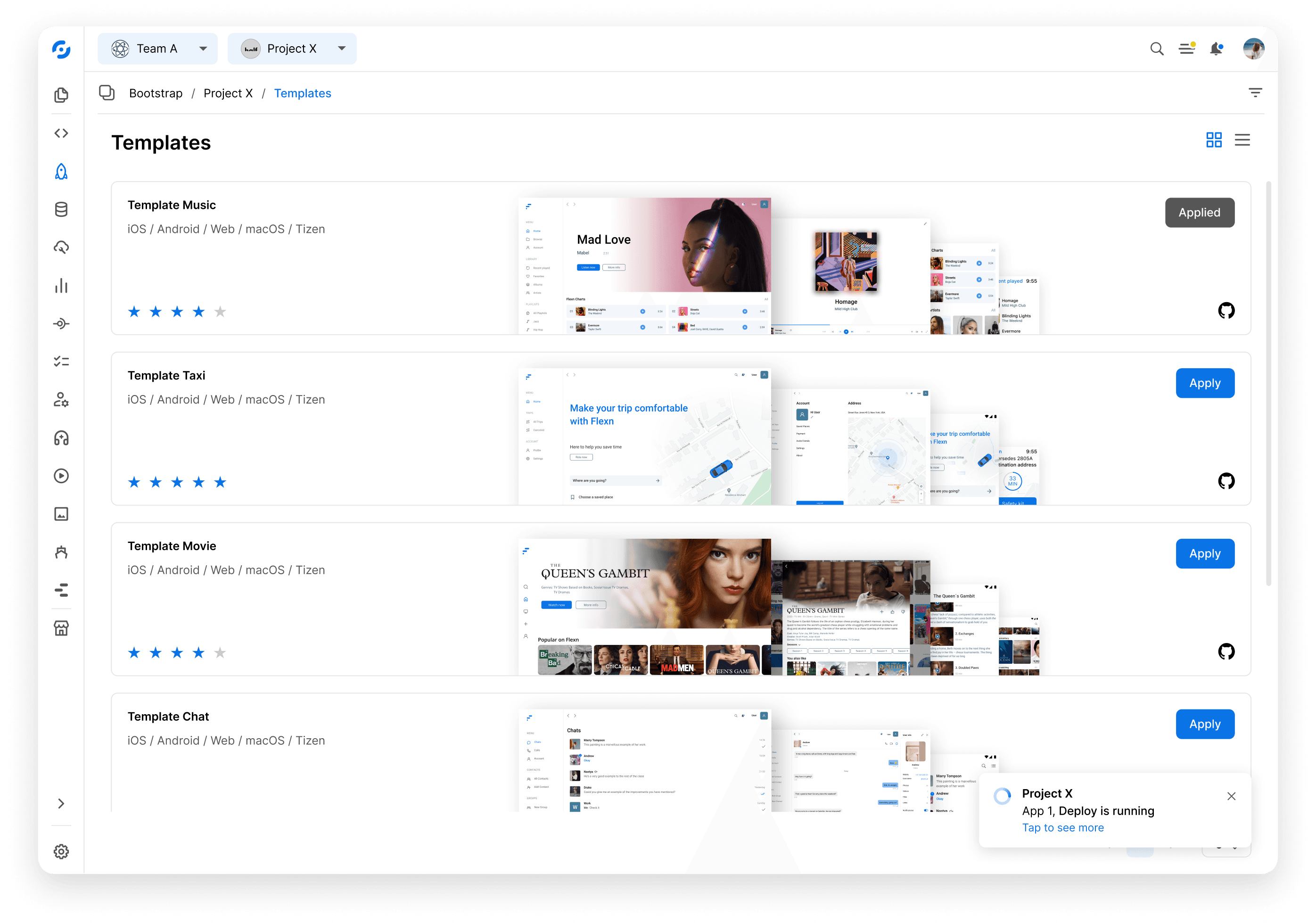Open the image gallery icon in sidebar
1316x923 pixels.
click(x=61, y=514)
